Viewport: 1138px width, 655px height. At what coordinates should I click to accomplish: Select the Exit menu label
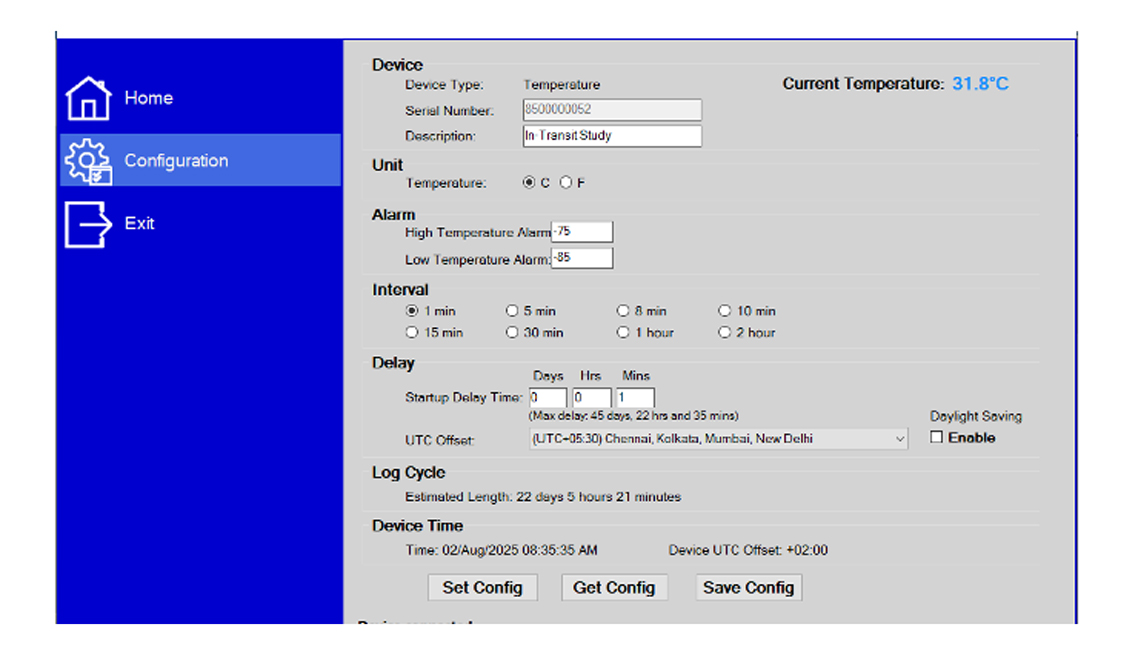point(139,224)
